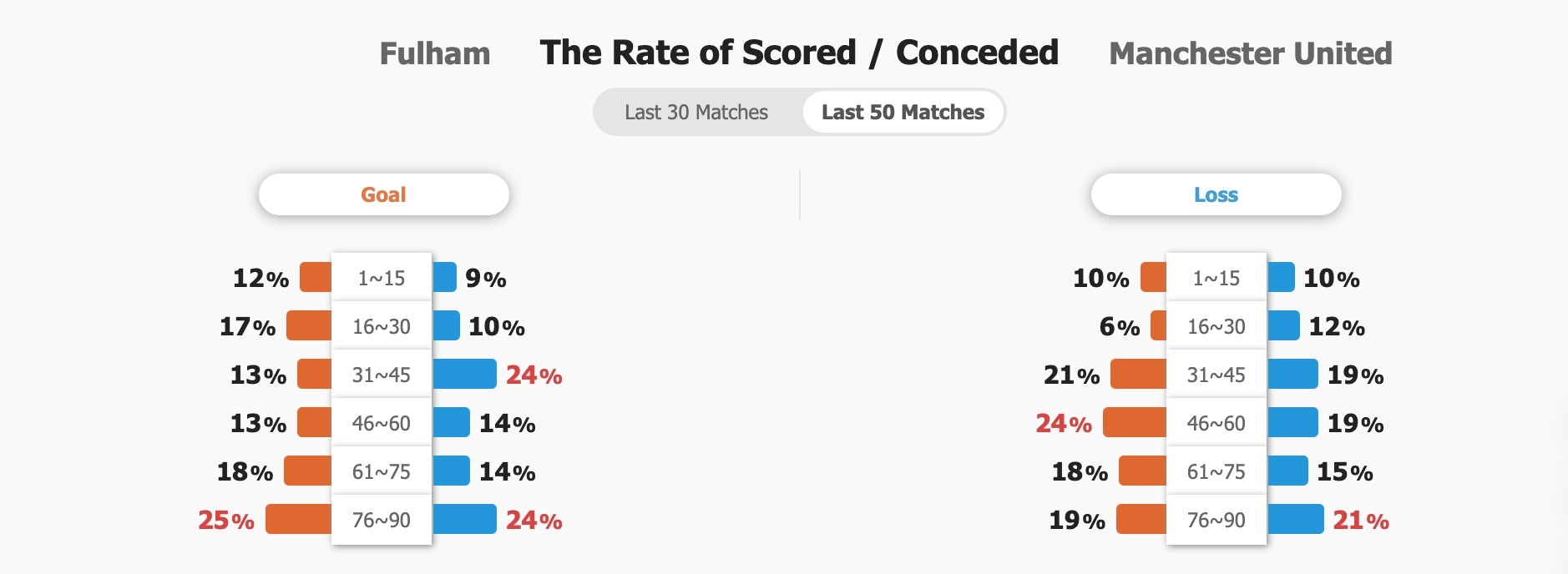Select the Last 50 Matches toggle
Screen dimensions: 1568x574
coord(903,113)
